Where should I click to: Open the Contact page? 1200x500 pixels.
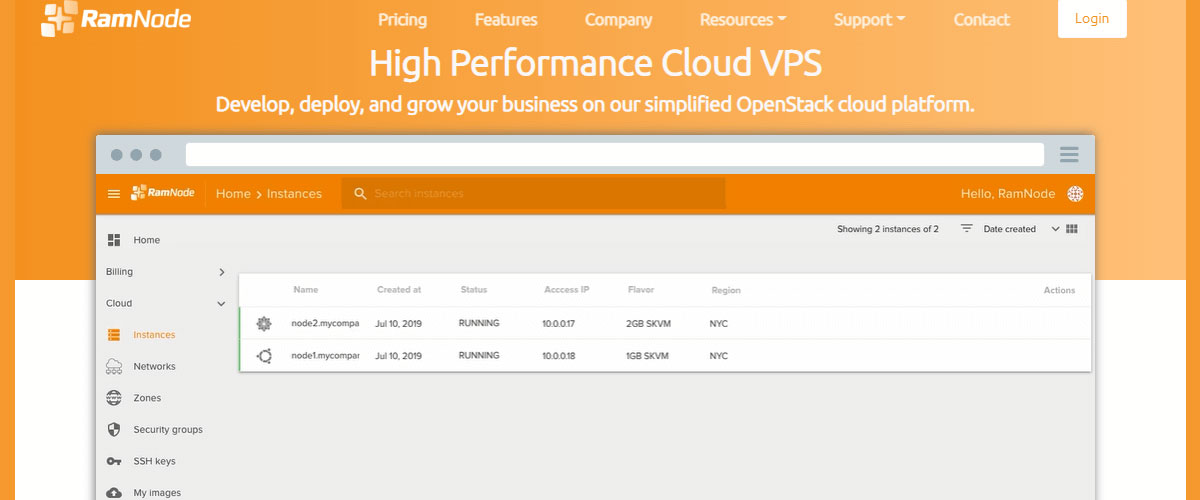pos(982,20)
